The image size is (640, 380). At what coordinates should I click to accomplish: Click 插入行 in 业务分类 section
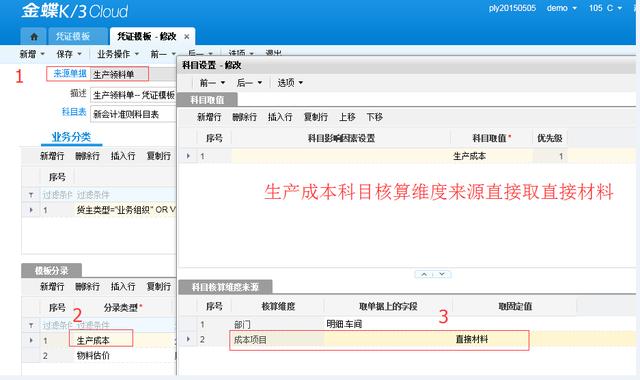(123, 156)
